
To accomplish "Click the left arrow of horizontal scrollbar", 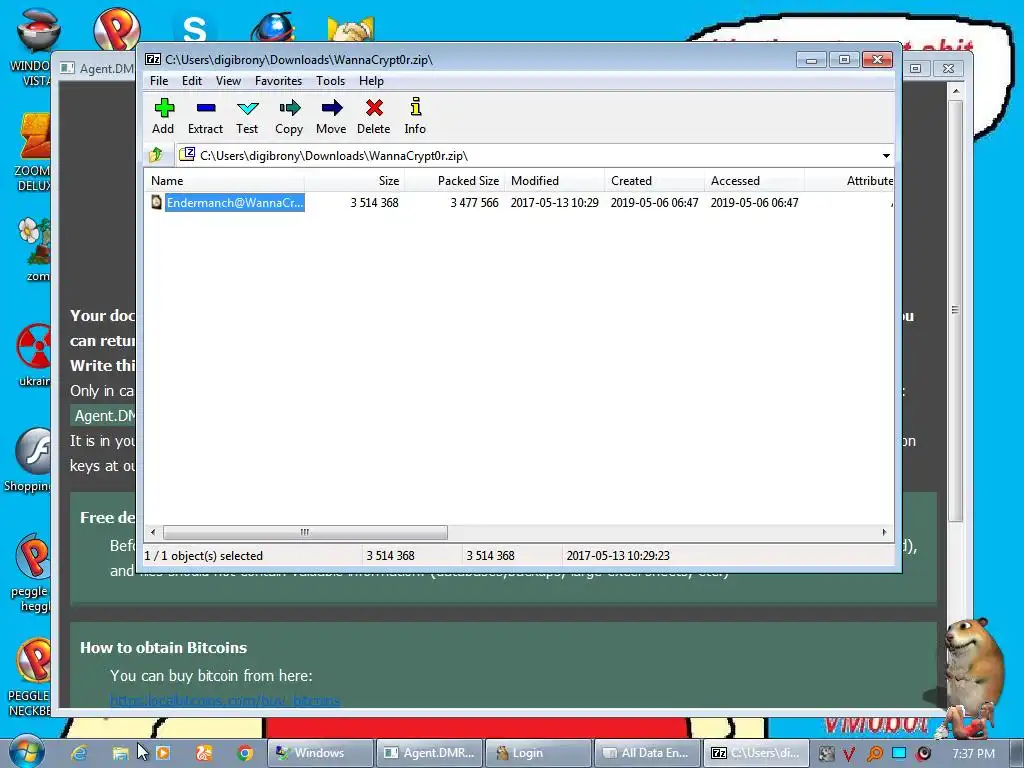I will point(153,532).
